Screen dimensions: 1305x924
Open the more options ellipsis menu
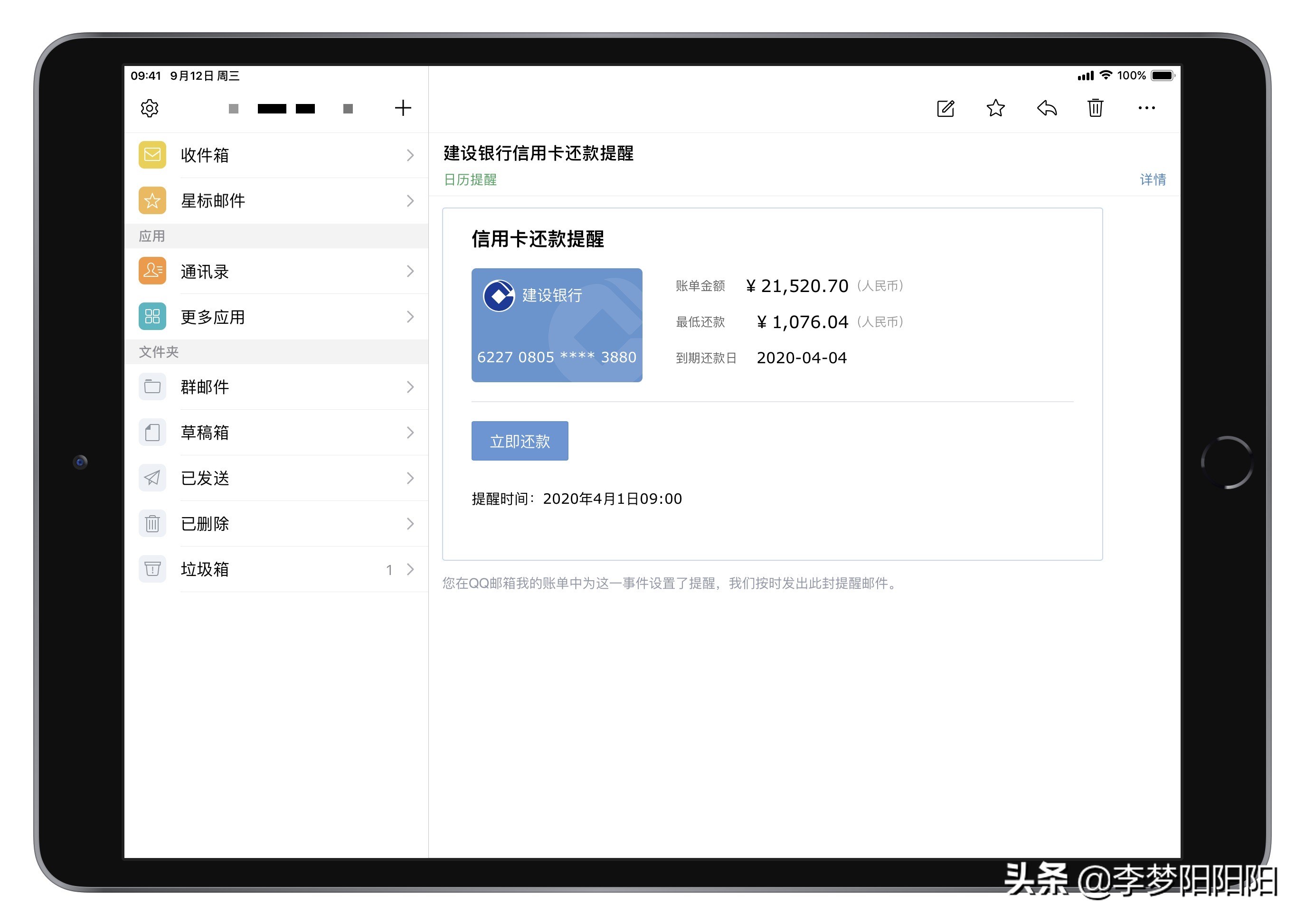1147,108
